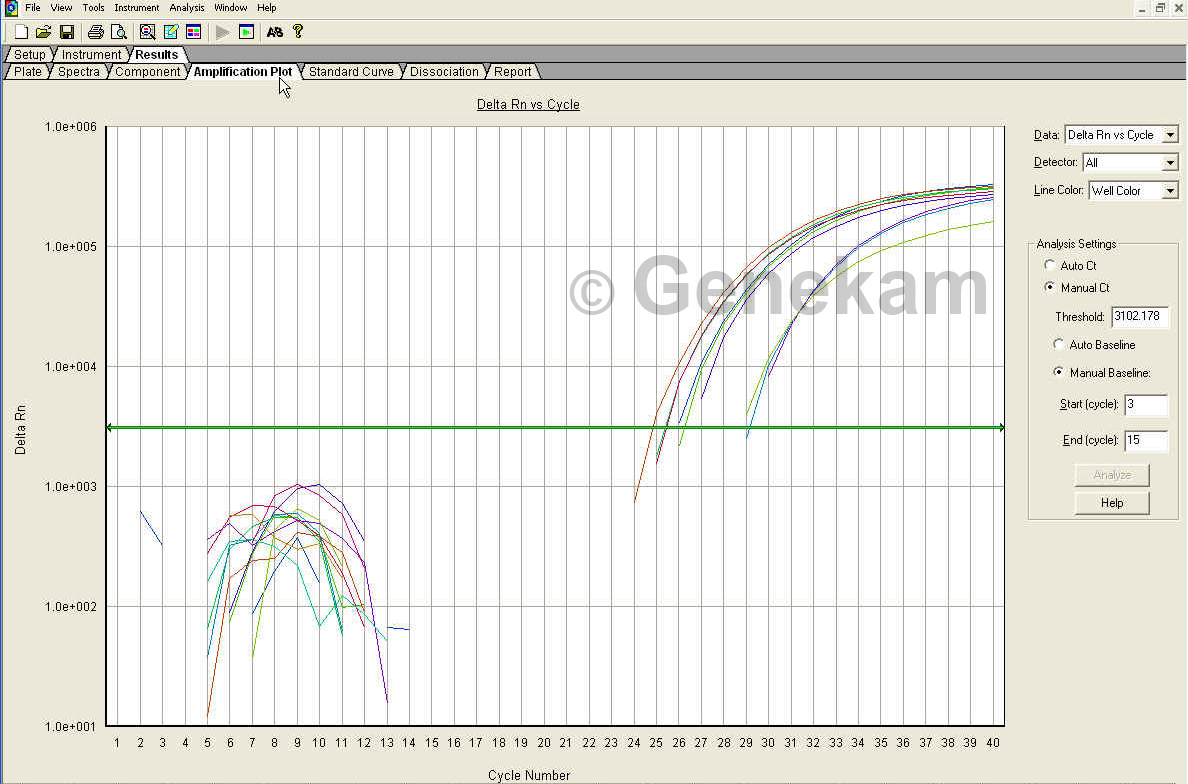
Task: Click the colored grid toolbar icon
Action: [x=194, y=32]
